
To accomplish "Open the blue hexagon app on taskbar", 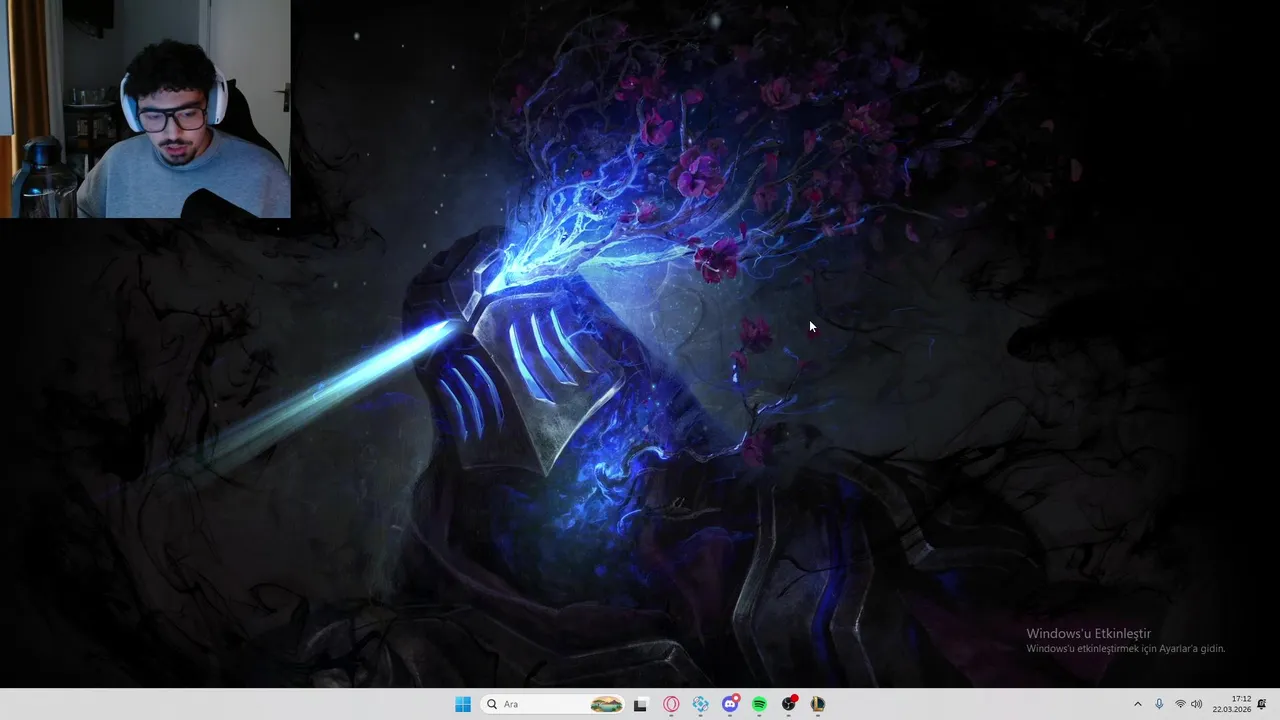I will tap(700, 704).
